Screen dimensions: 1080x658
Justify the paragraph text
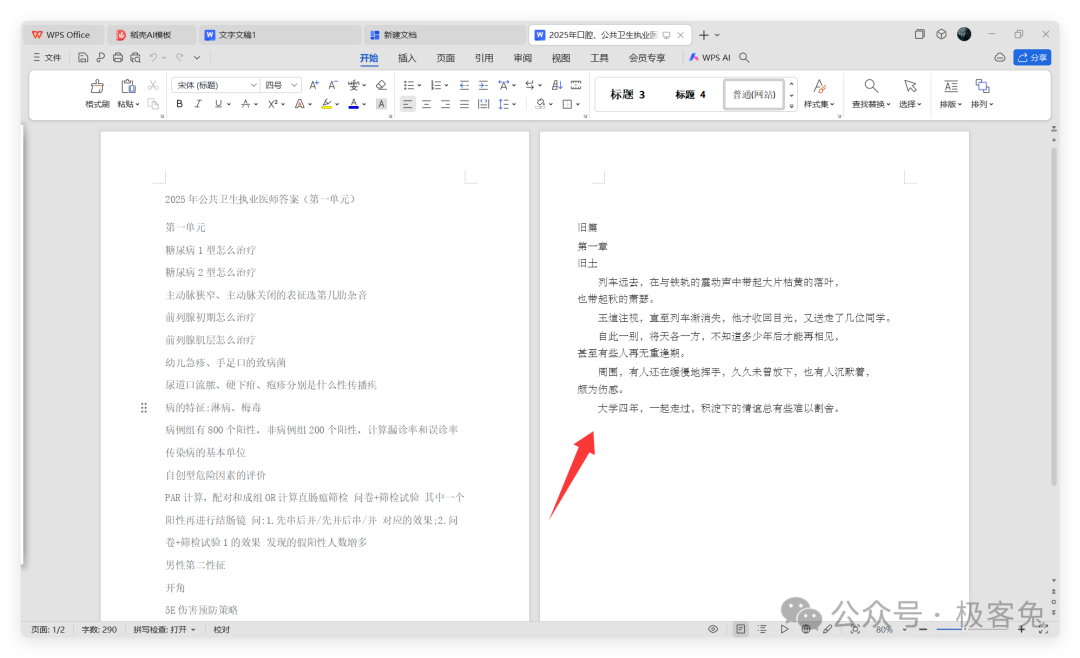(464, 104)
